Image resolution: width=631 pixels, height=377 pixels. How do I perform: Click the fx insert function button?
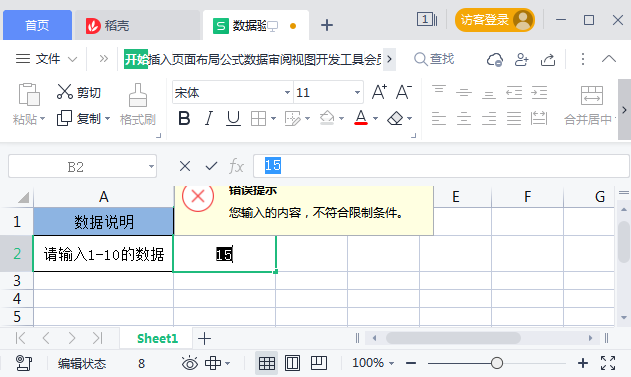tap(237, 166)
